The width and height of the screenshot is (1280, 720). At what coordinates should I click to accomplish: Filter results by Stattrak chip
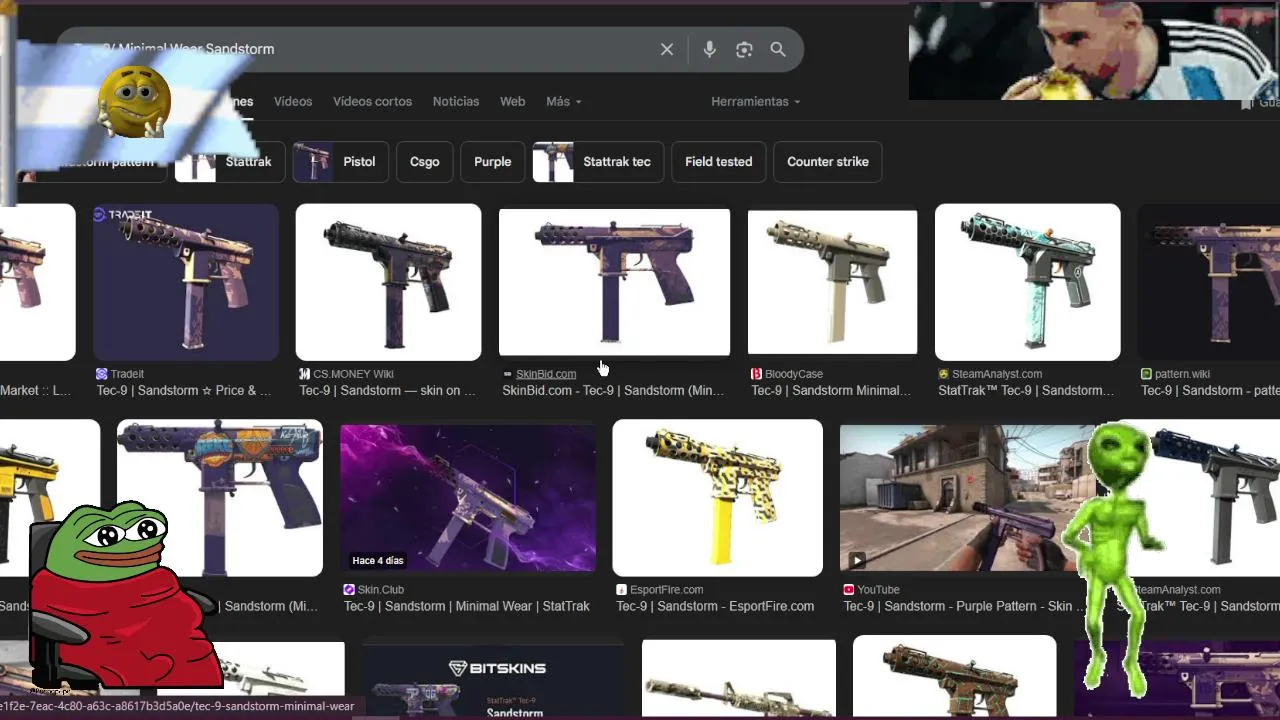[230, 162]
